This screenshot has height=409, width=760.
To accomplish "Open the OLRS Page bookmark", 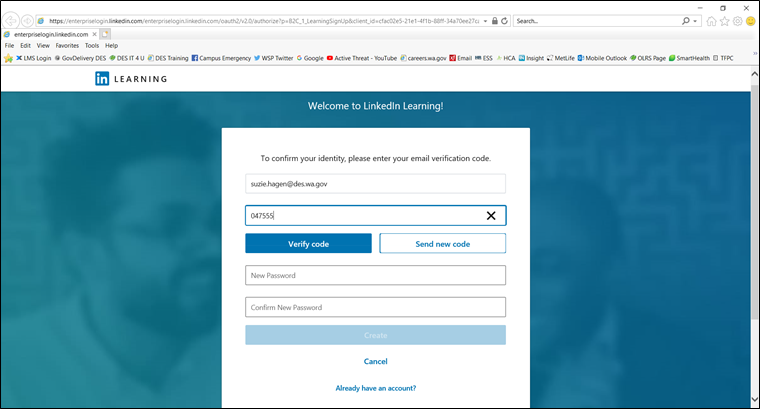I will (648, 58).
